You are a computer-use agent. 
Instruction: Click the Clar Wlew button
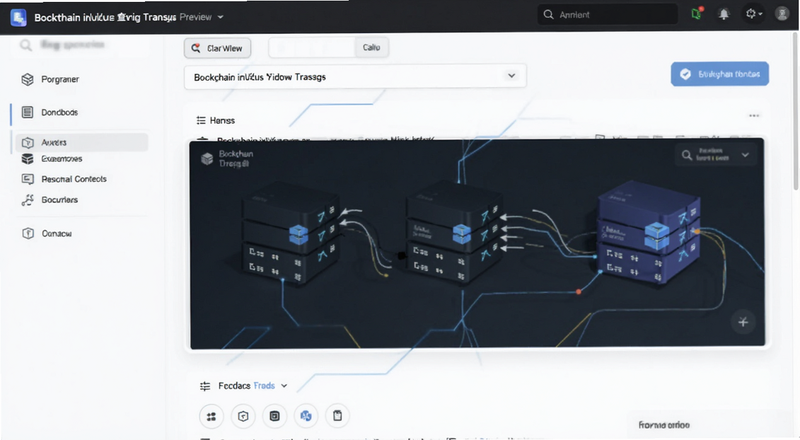click(x=217, y=48)
